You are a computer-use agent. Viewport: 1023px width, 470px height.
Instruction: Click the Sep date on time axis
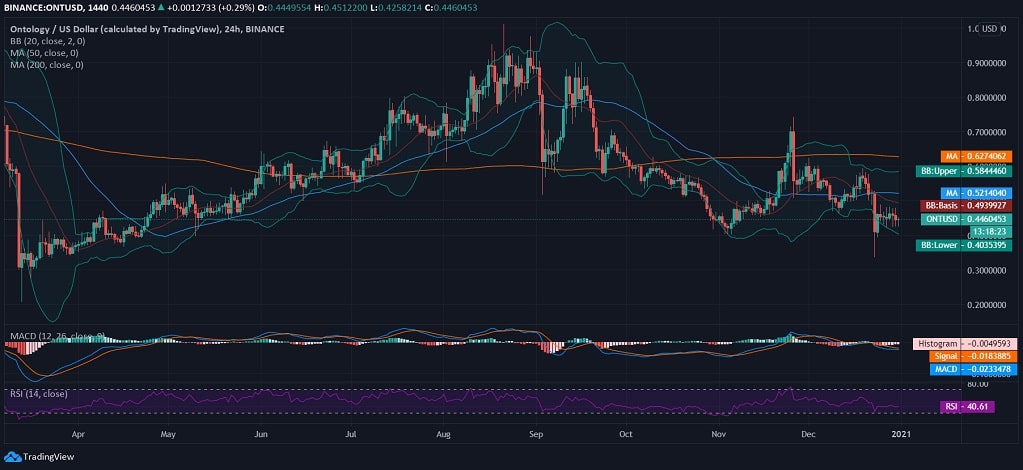(x=537, y=433)
